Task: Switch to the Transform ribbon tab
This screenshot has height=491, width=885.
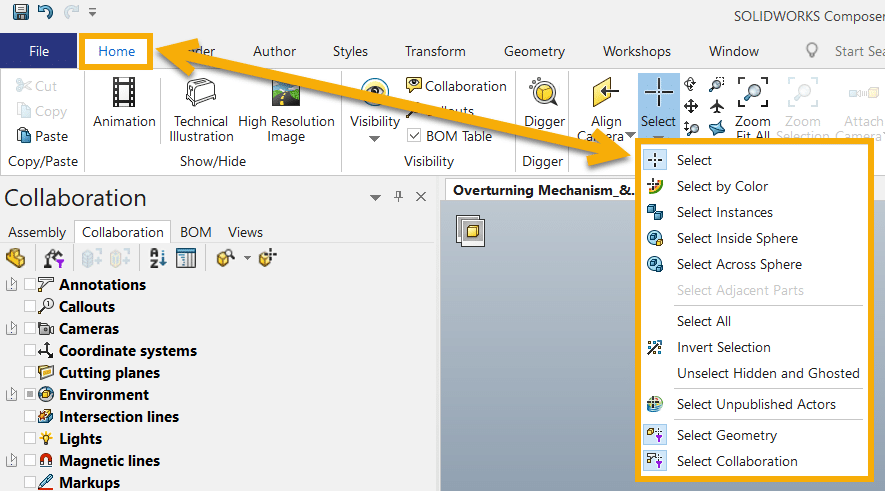Action: tap(435, 51)
